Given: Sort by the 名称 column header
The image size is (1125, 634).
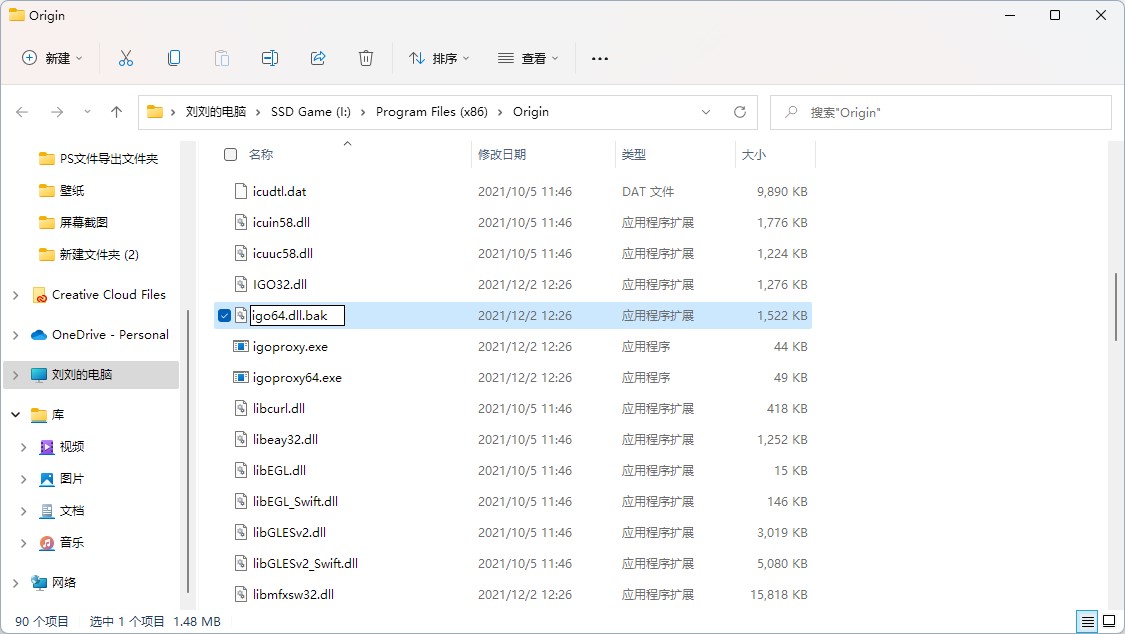Looking at the screenshot, I should [260, 154].
